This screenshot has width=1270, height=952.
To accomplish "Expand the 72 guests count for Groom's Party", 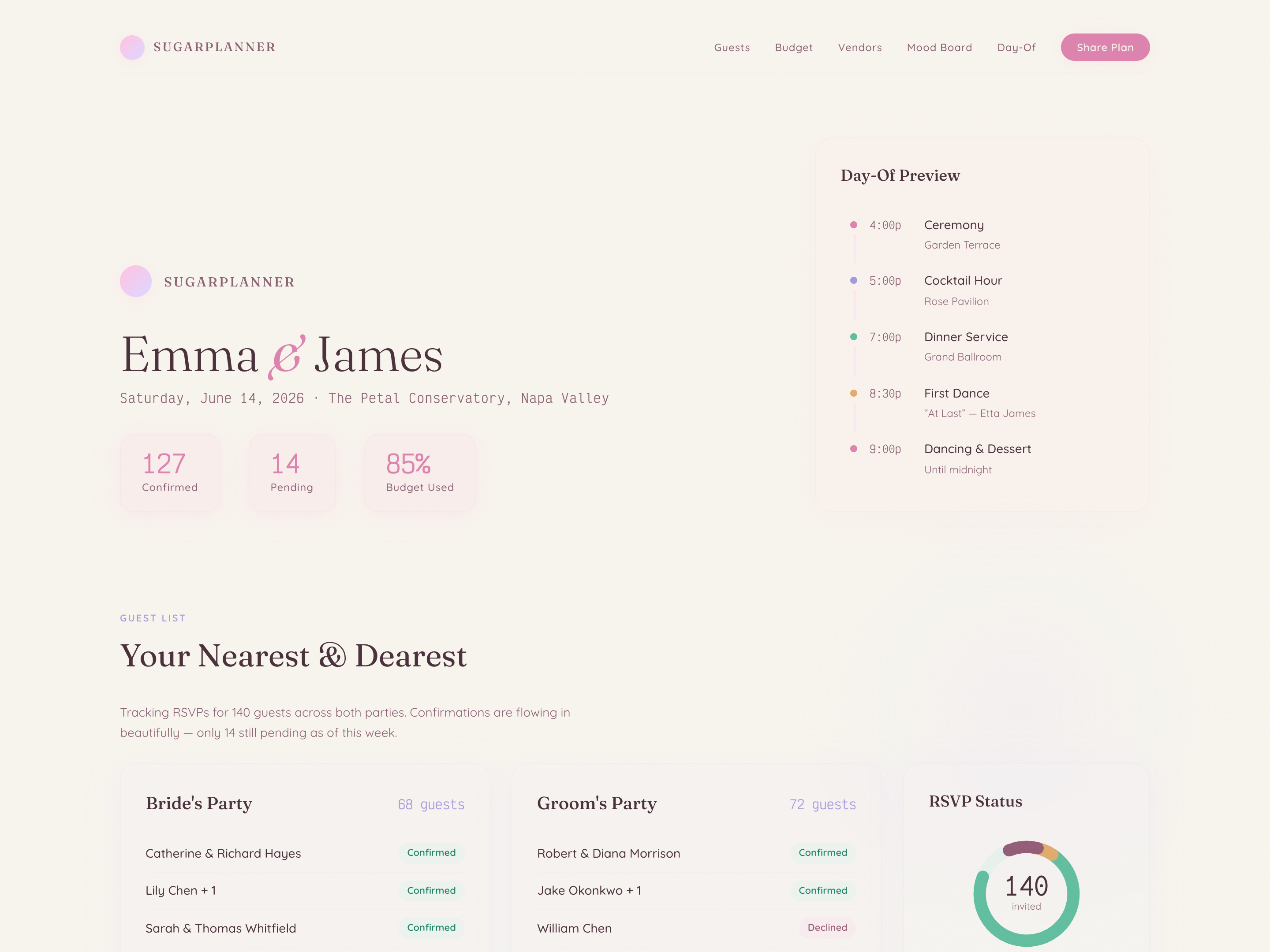I will (822, 804).
